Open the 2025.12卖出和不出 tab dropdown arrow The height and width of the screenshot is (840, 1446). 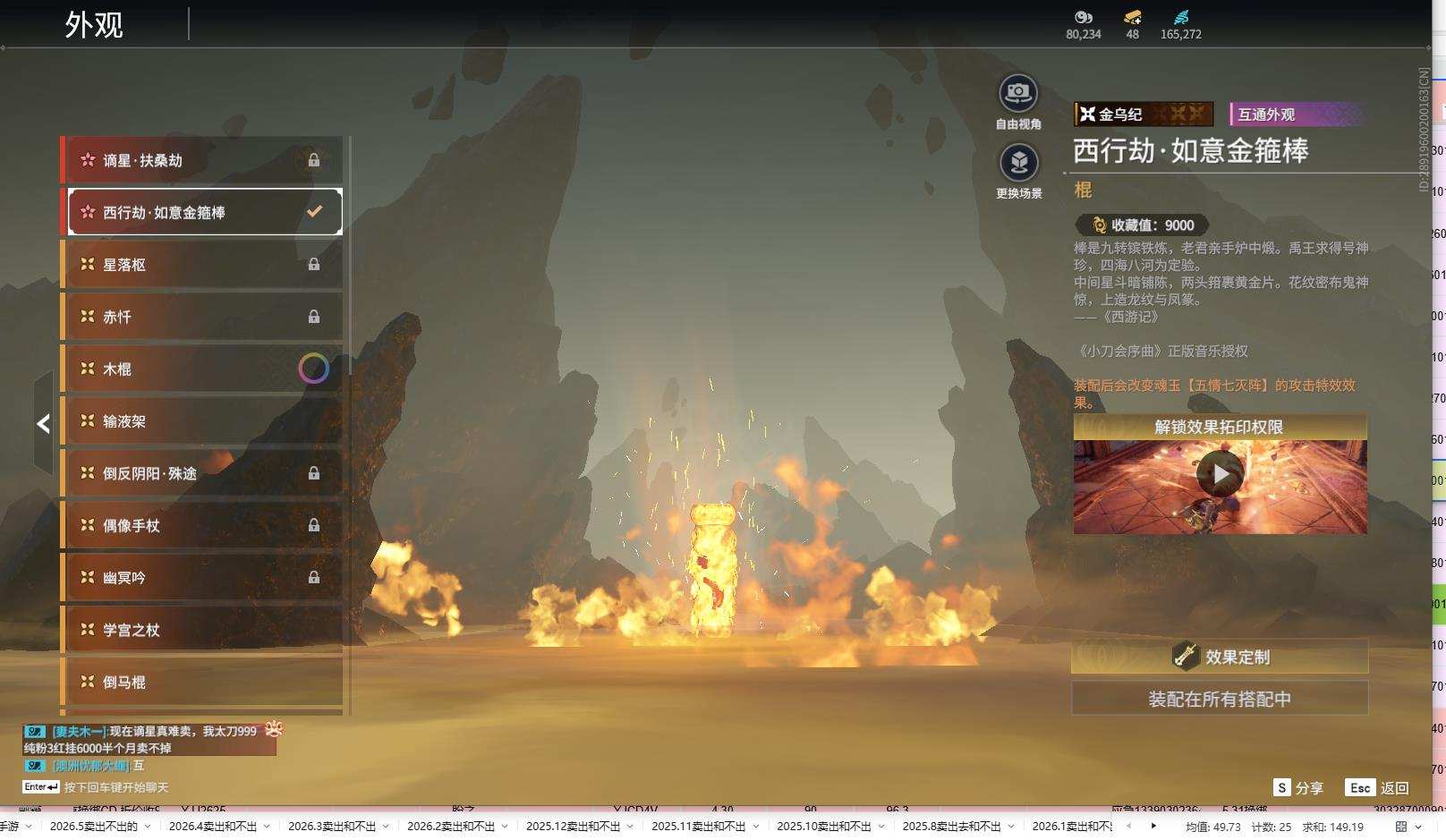coord(630,826)
